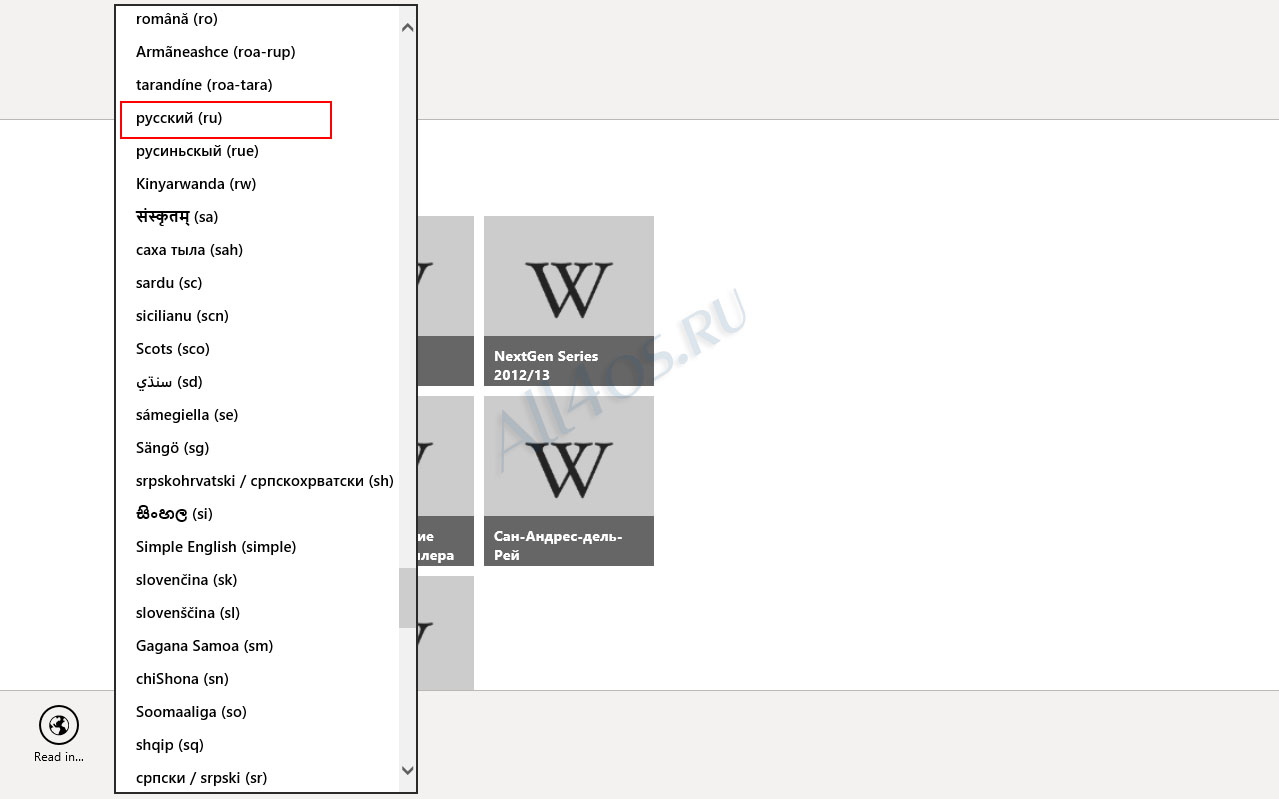Click the language list scrollbar thumb

pos(407,598)
